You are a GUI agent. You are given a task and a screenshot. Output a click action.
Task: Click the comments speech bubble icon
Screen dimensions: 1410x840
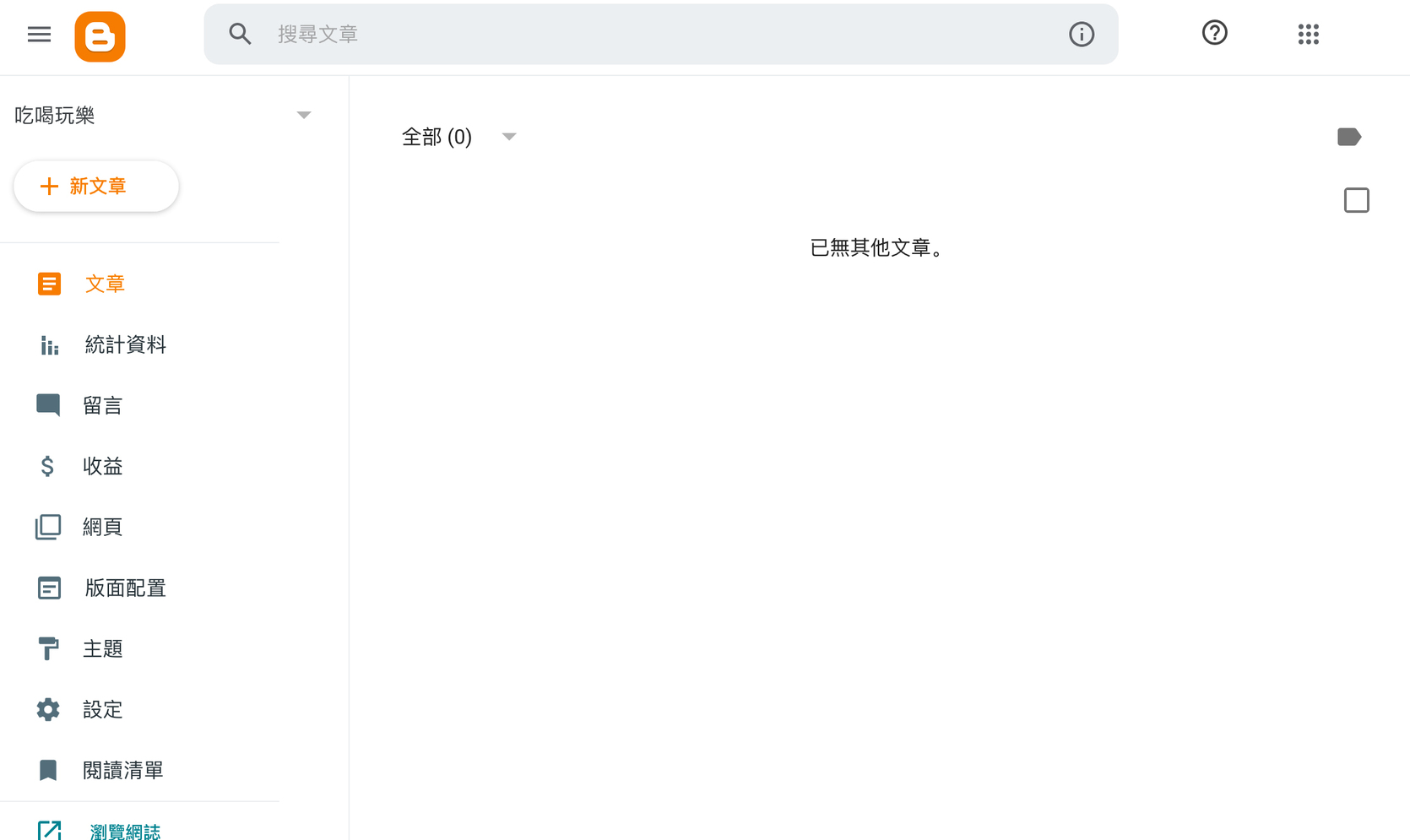coord(48,405)
